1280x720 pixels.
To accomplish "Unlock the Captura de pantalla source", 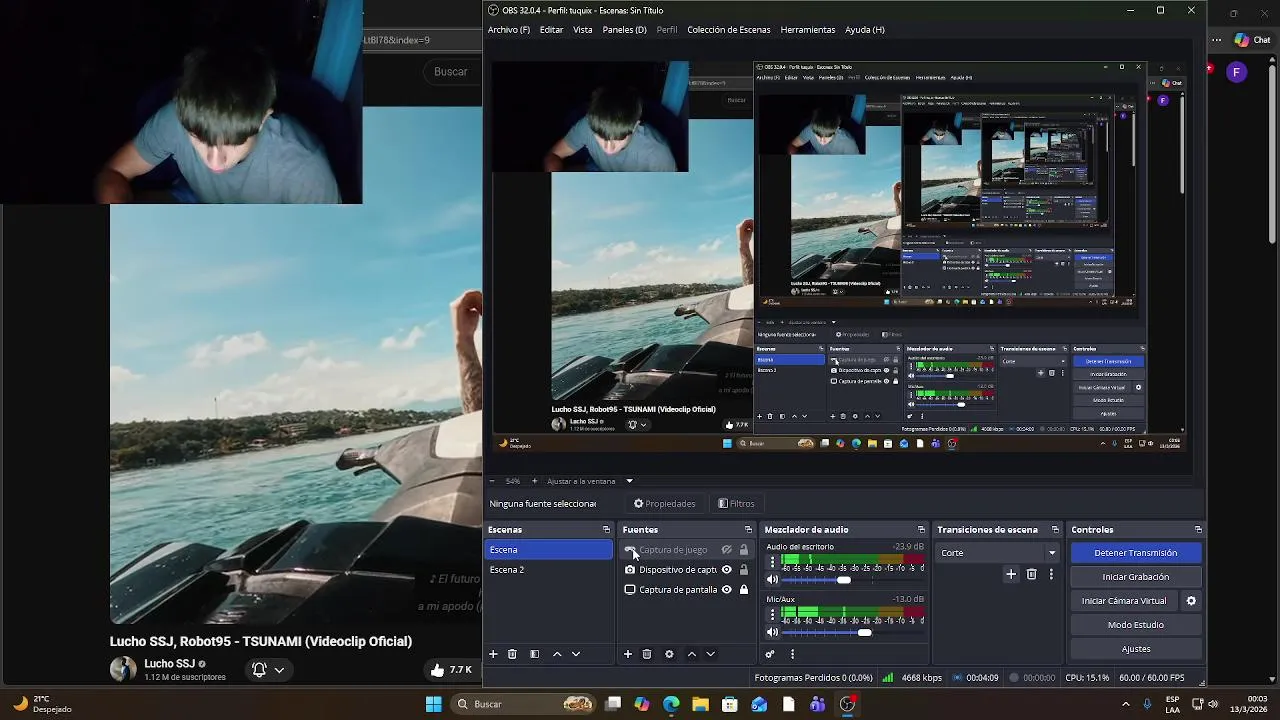I will coord(743,590).
